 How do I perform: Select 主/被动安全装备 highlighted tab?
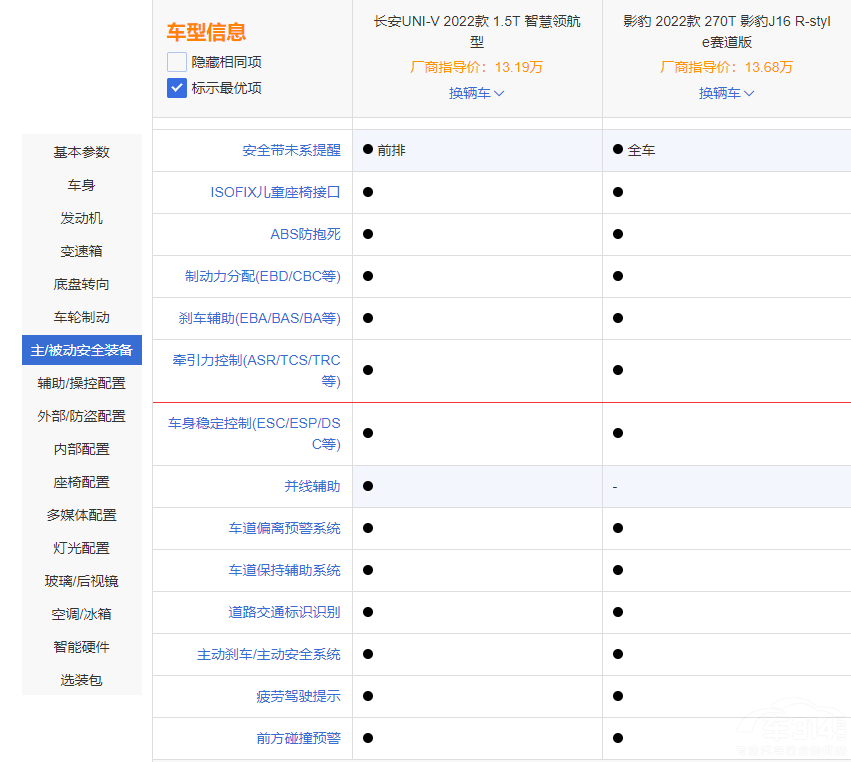[x=82, y=350]
